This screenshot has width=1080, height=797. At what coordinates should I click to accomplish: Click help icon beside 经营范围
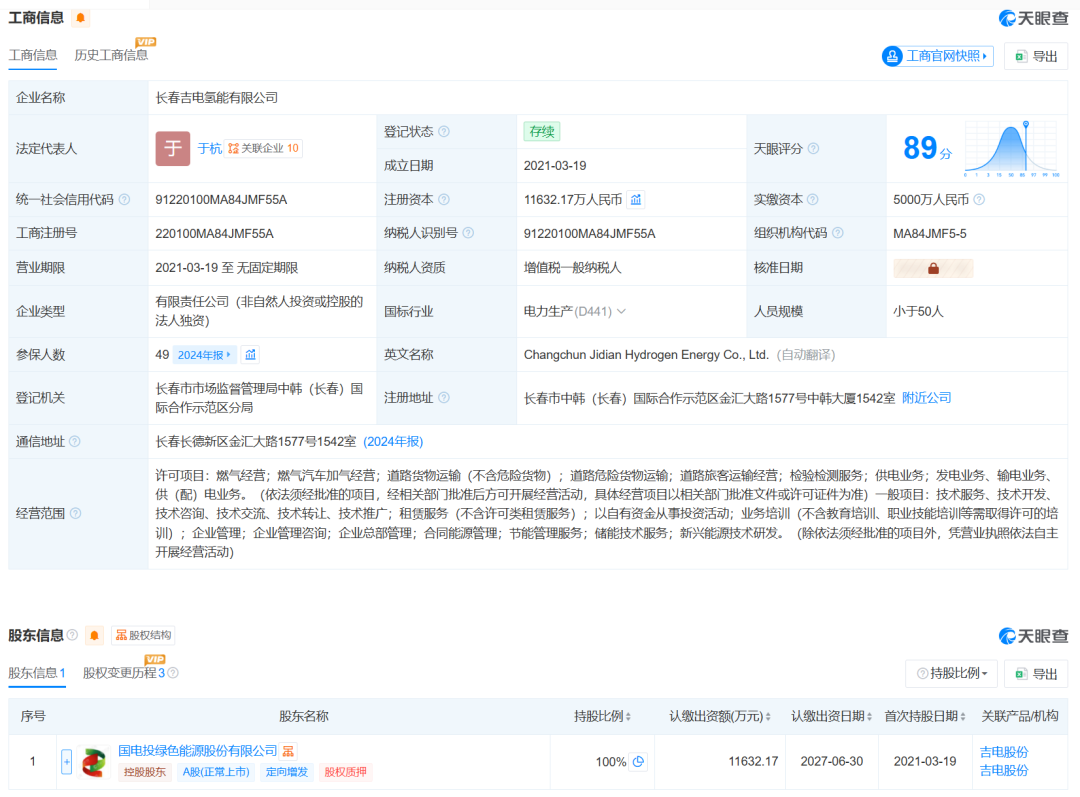(x=76, y=513)
